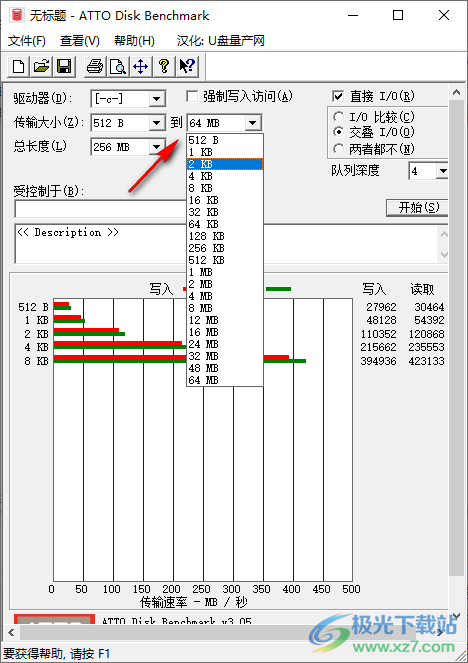
Task: Choose 1 KB in the dropdown list
Action: (x=225, y=152)
